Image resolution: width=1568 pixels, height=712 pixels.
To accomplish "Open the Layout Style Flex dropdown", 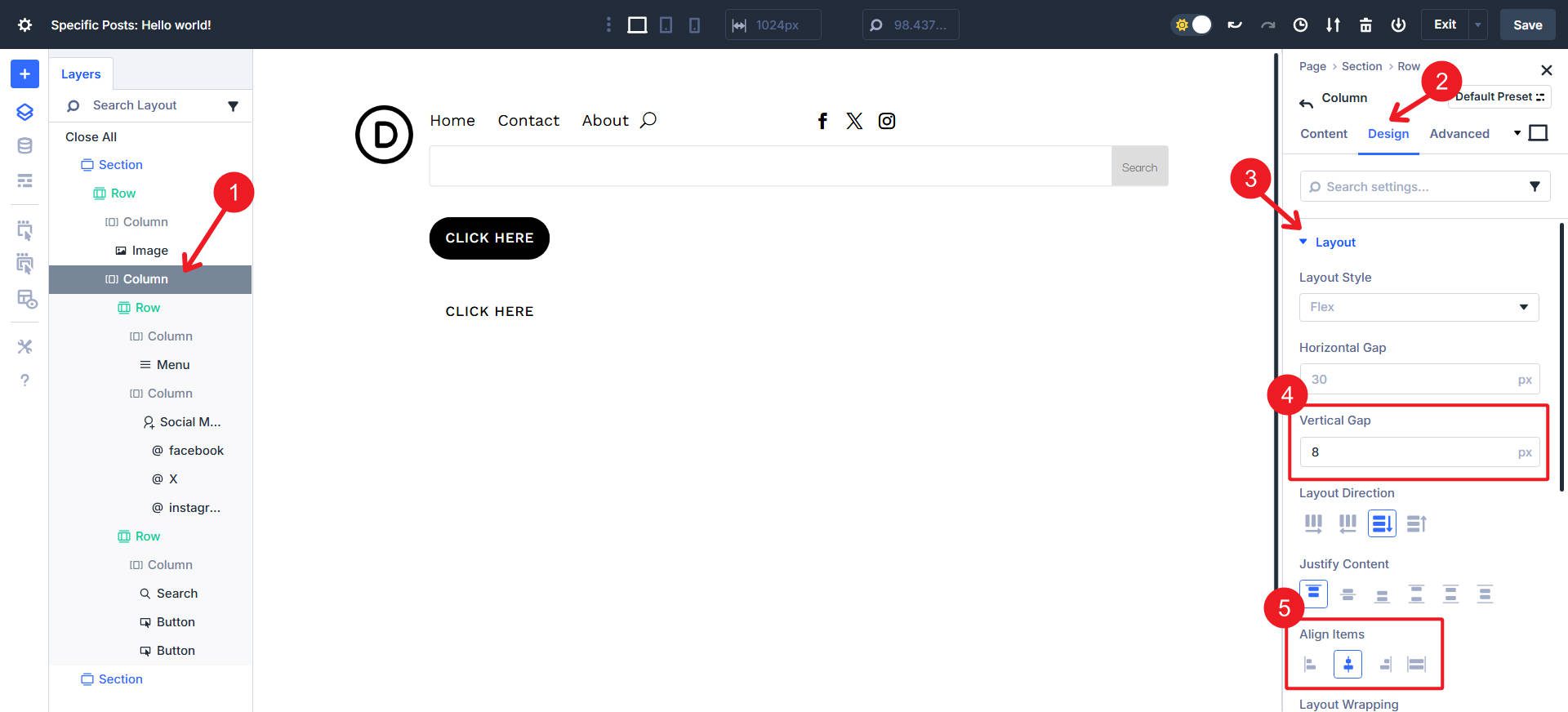I will tap(1419, 307).
